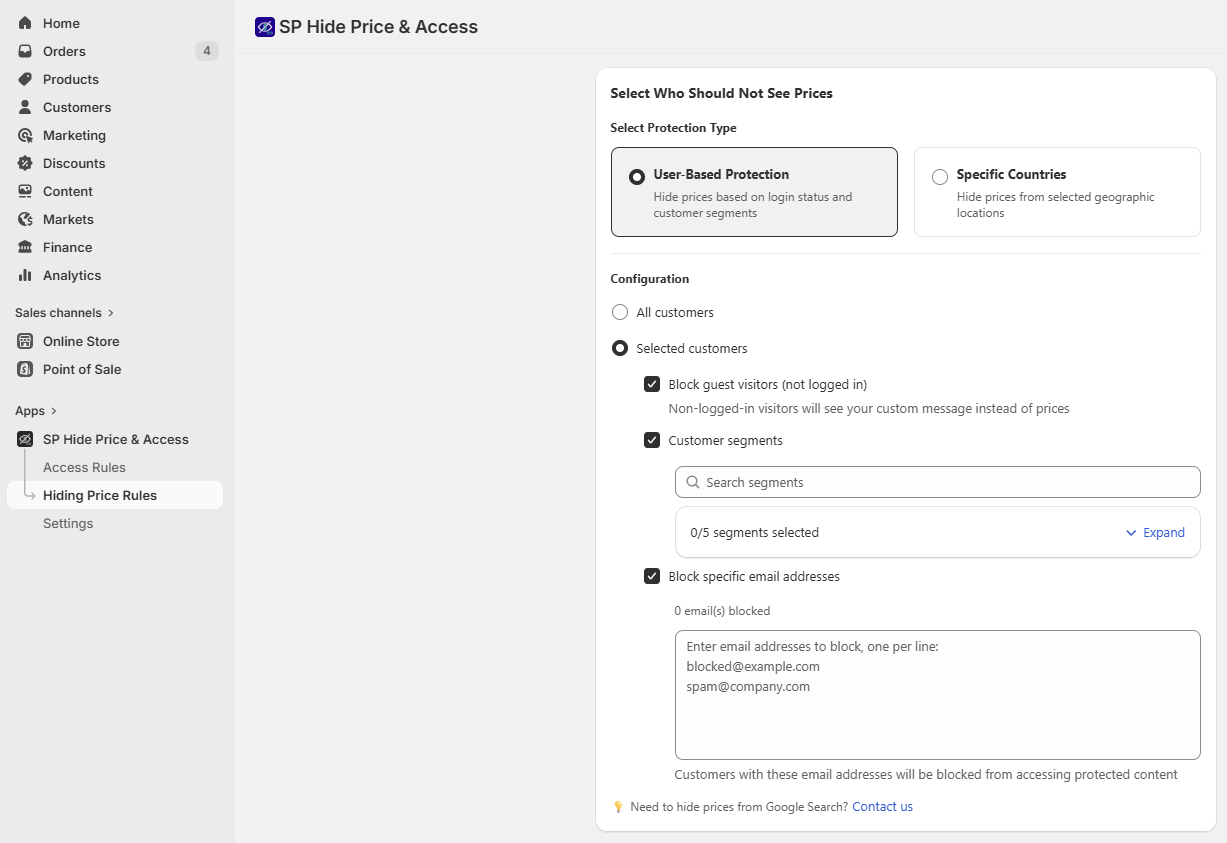This screenshot has width=1227, height=843.
Task: Click the Home house icon
Action: pyautogui.click(x=25, y=23)
